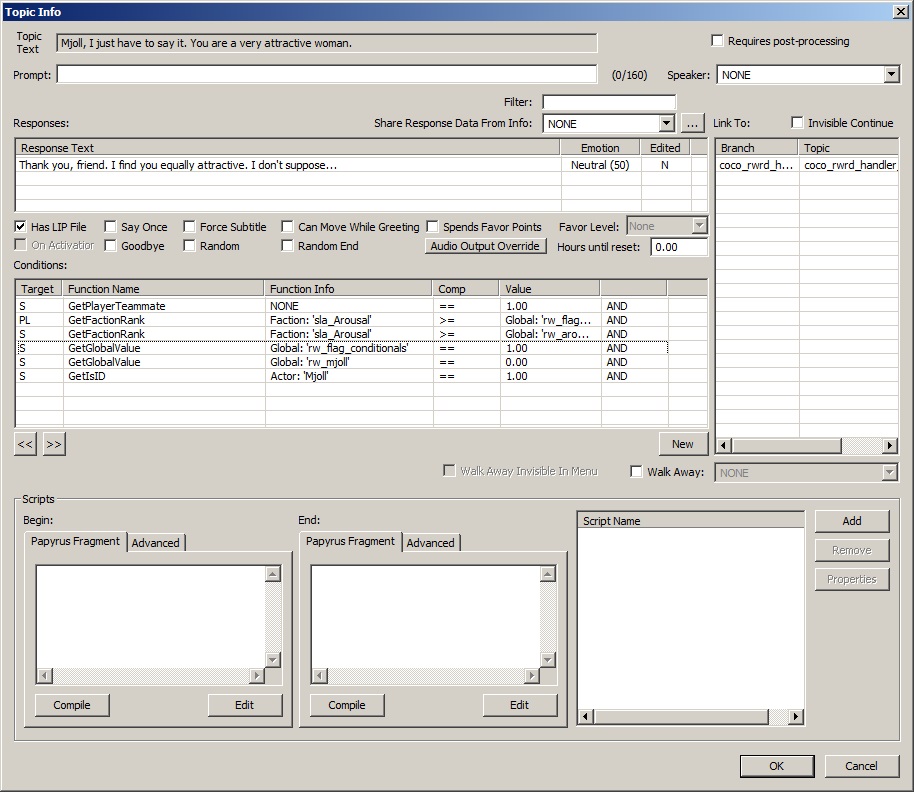Expand Share Response Data From Info dropdown

[x=667, y=124]
